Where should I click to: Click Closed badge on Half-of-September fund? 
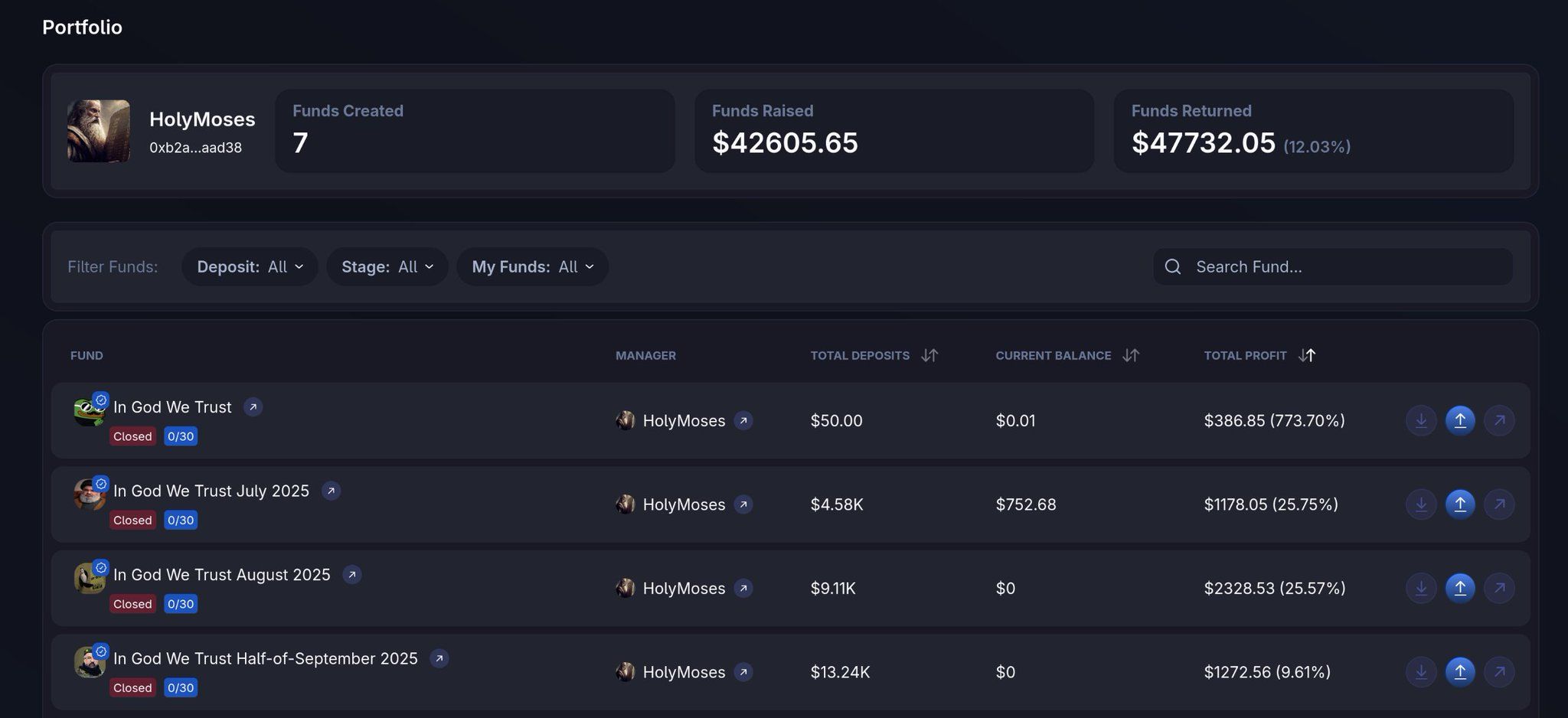(x=132, y=687)
